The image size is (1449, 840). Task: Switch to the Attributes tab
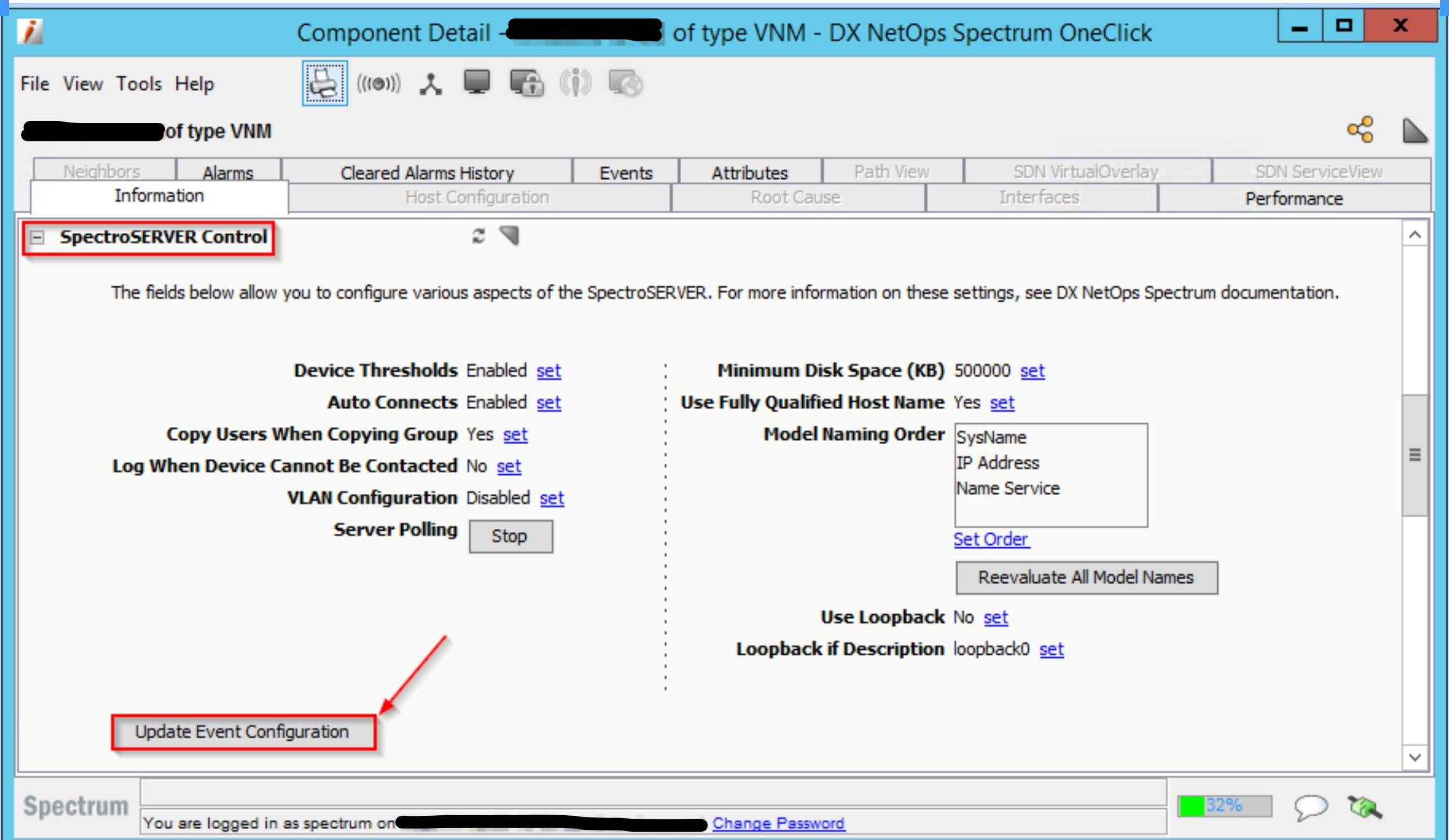tap(749, 172)
